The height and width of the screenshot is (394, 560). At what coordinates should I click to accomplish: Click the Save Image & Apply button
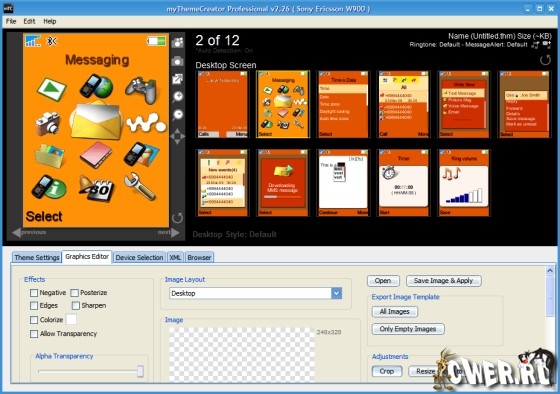(443, 281)
